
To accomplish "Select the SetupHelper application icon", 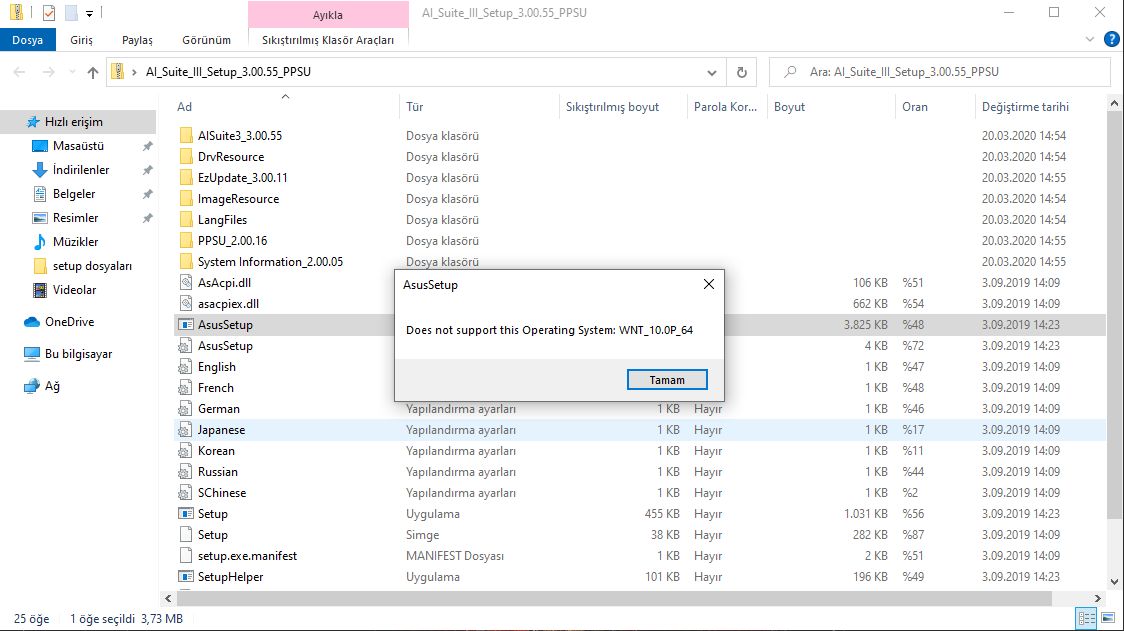I will coord(186,577).
